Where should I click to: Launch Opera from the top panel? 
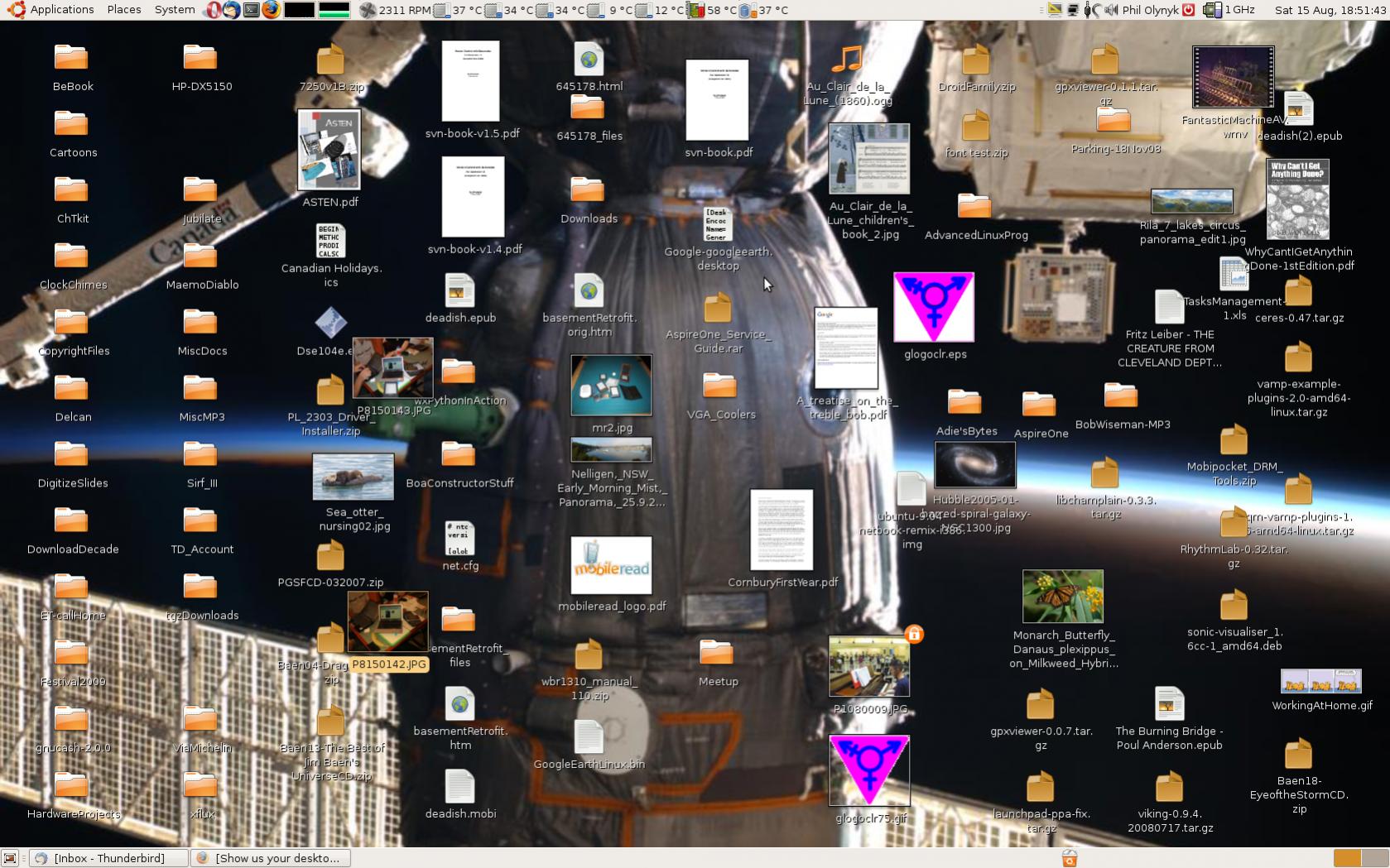(213, 10)
